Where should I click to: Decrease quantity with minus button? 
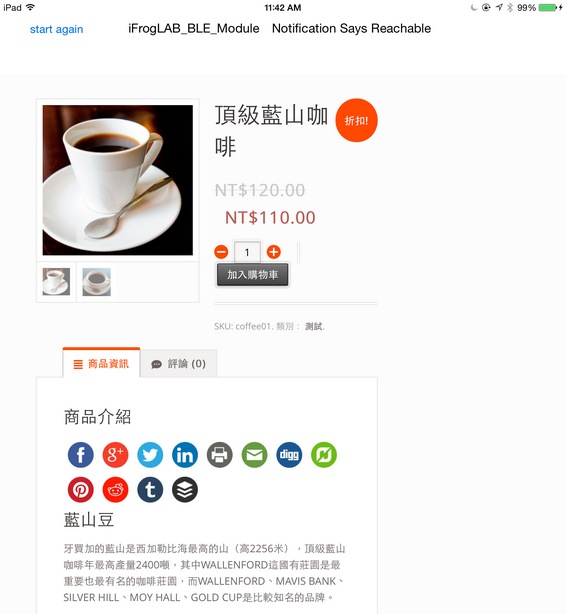(221, 252)
